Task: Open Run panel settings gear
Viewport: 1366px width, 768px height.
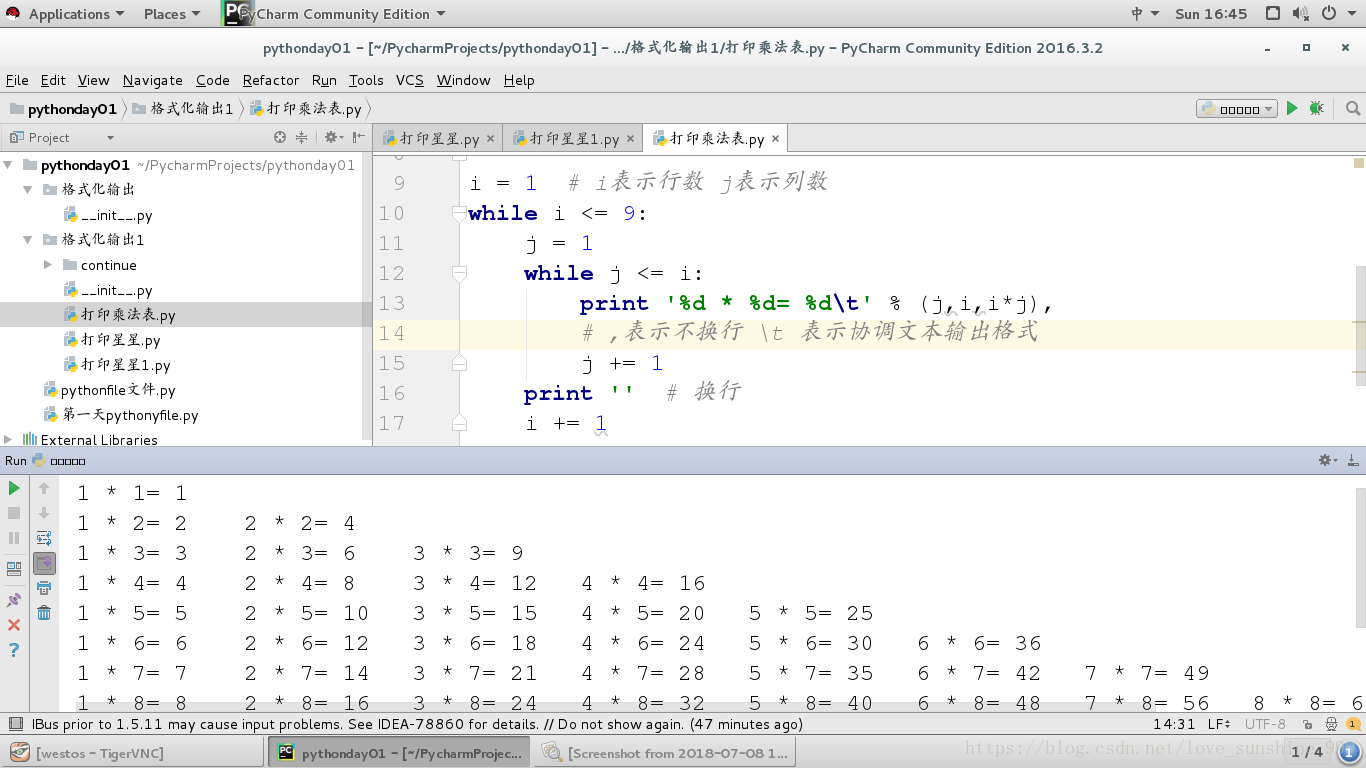Action: [x=1328, y=460]
